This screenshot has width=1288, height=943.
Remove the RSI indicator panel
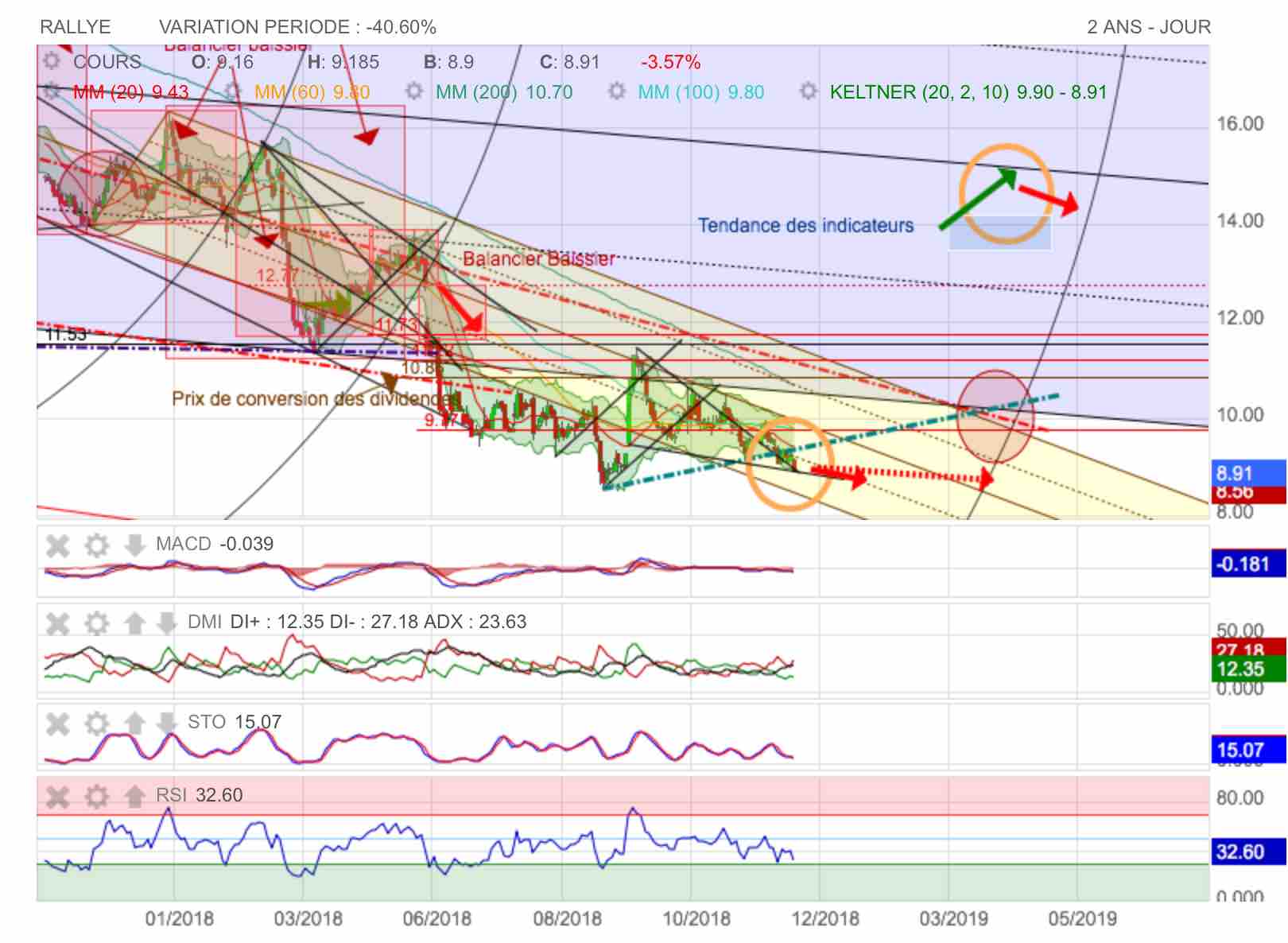58,796
